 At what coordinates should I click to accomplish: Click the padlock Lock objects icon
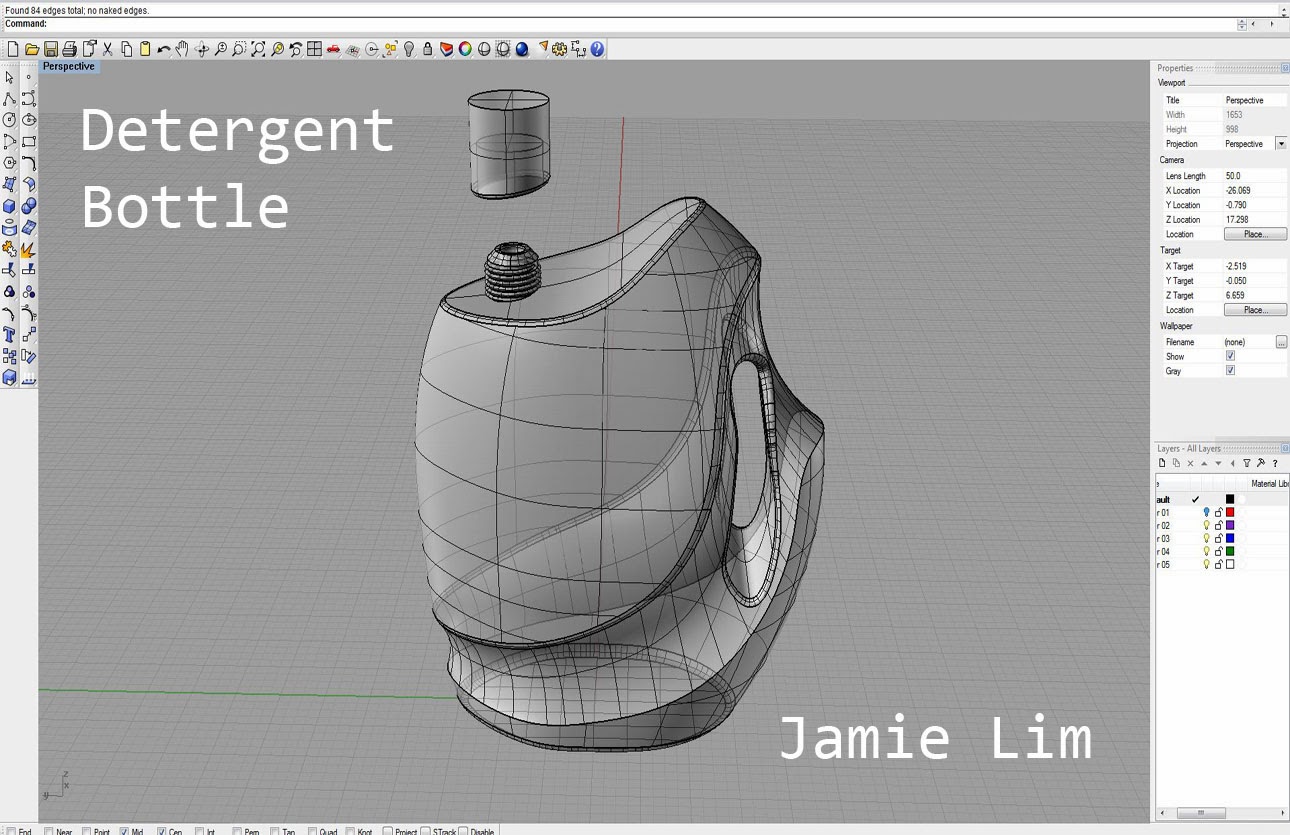[428, 49]
